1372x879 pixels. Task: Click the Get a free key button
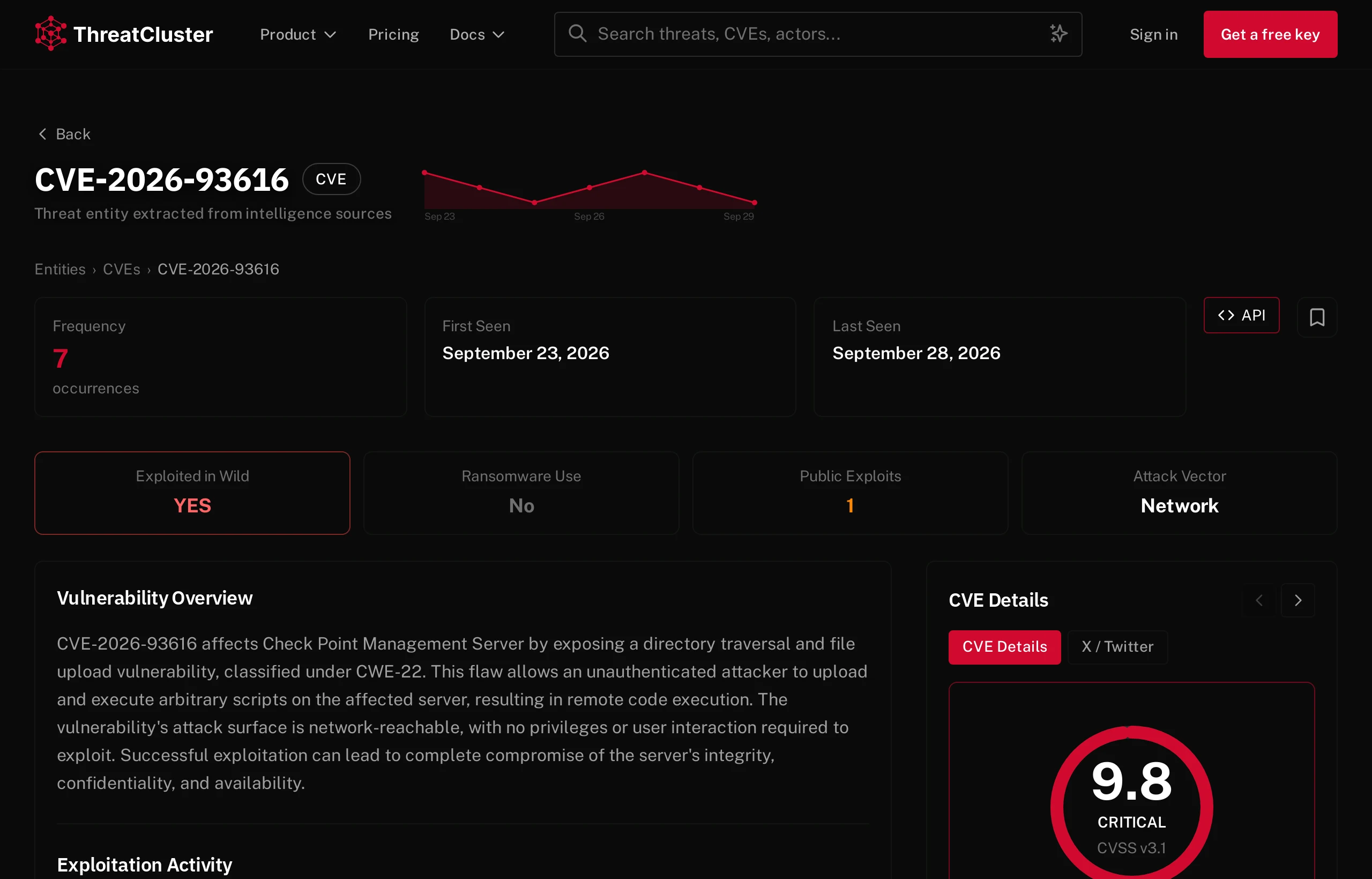click(1270, 34)
